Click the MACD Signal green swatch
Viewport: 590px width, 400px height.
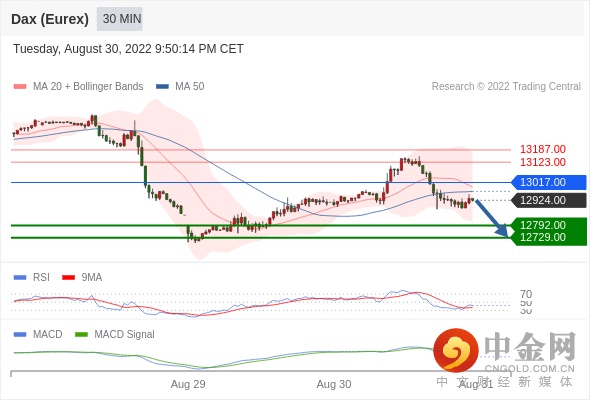81,335
